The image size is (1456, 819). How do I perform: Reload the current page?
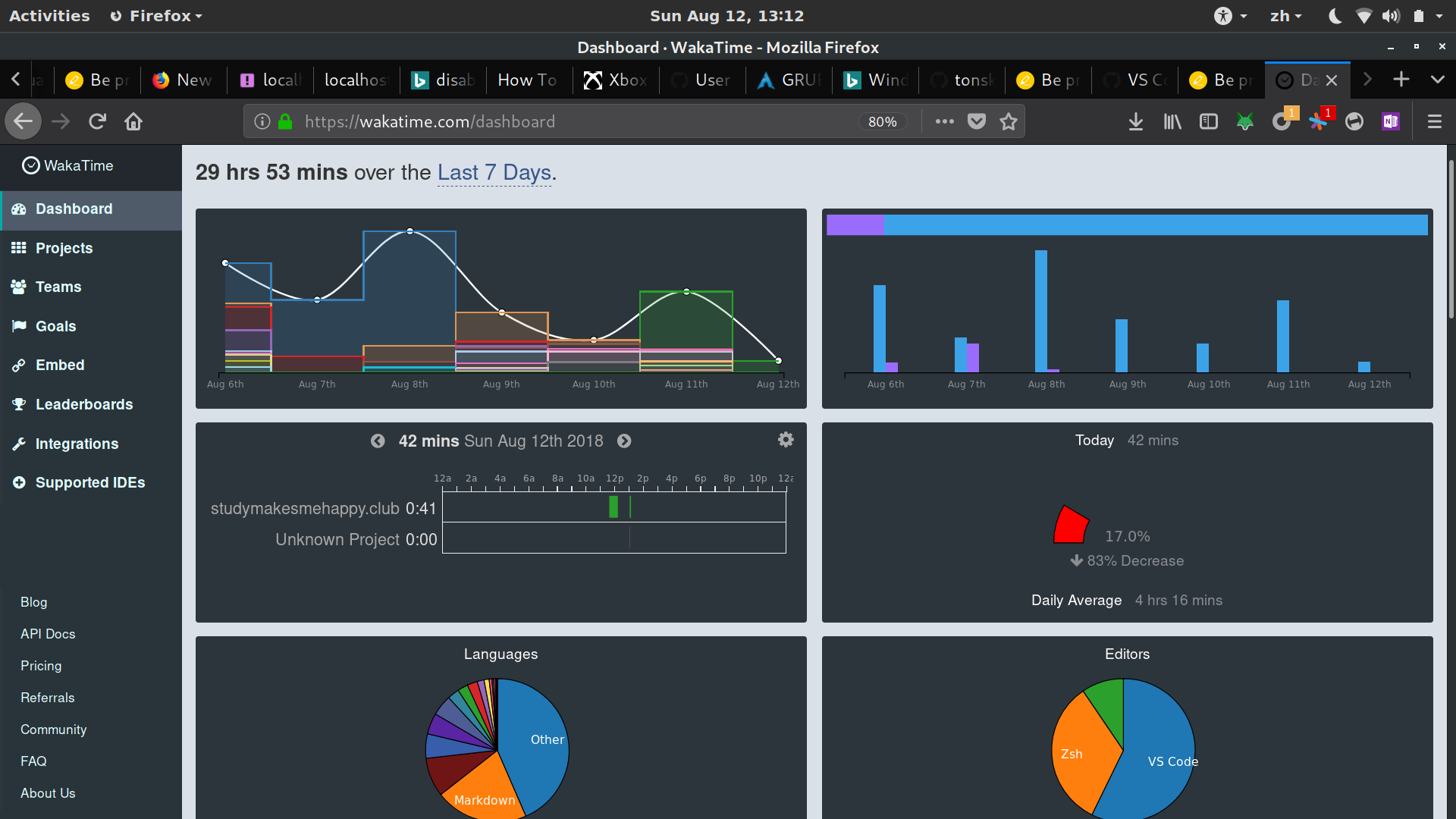pos(97,121)
